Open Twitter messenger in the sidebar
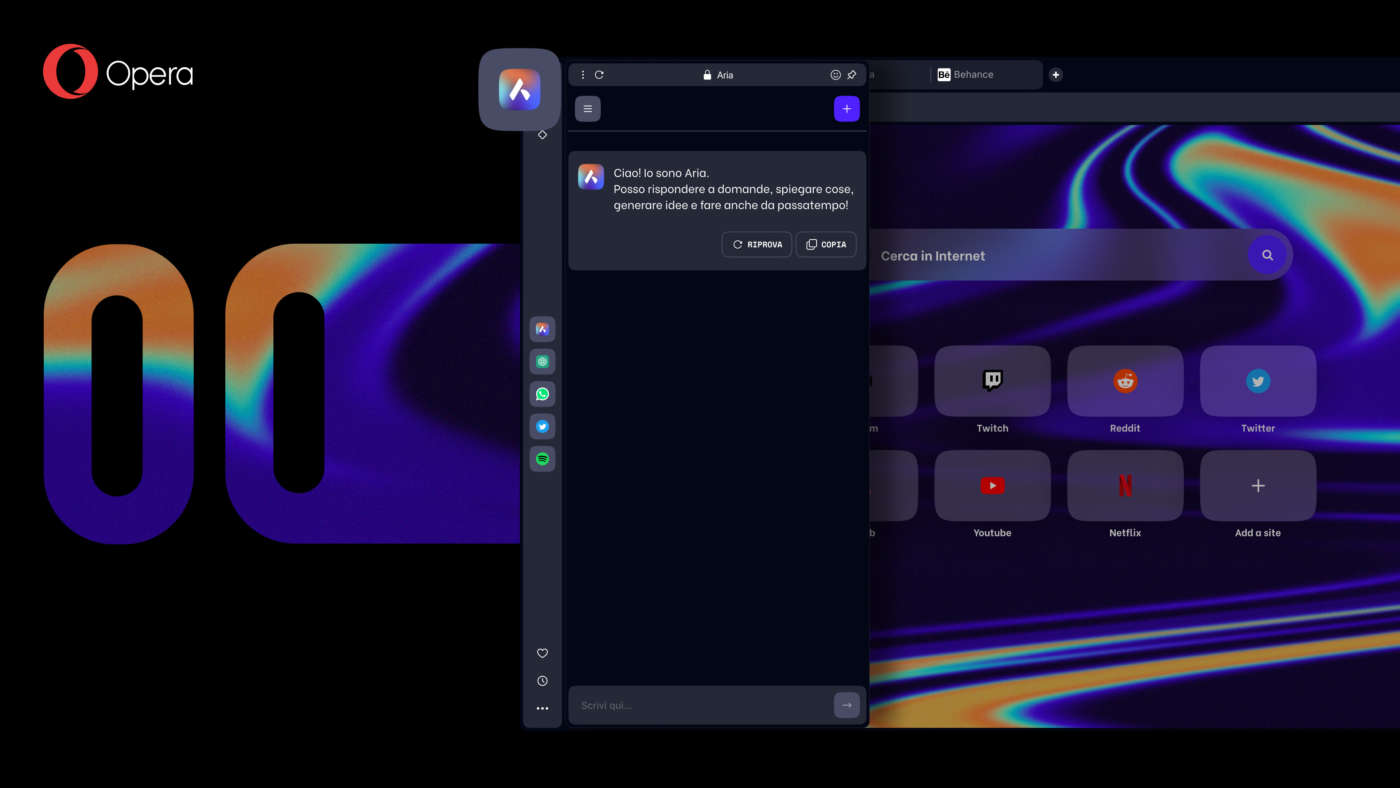This screenshot has width=1400, height=788. click(x=542, y=425)
